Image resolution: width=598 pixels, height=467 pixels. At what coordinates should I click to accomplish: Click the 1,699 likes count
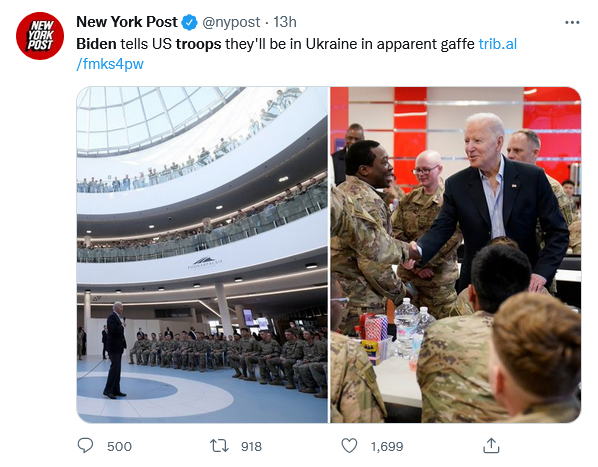tap(387, 446)
